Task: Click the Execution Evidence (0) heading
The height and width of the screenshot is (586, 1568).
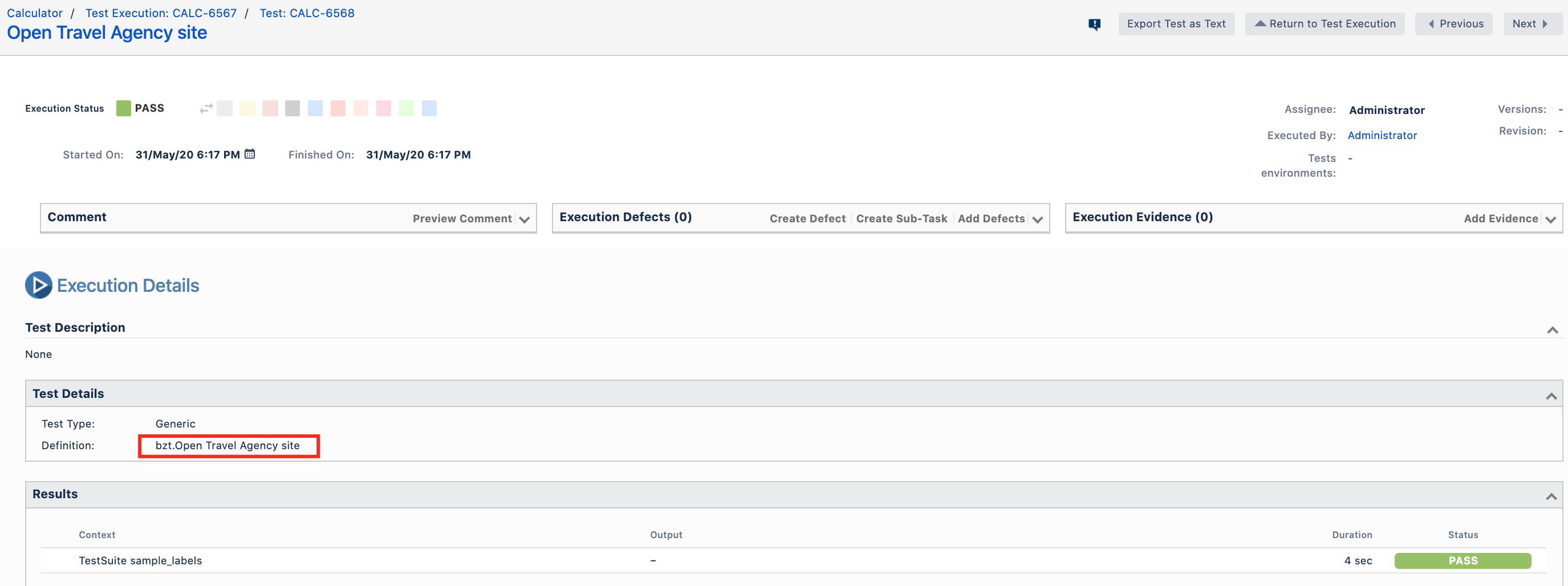Action: click(x=1143, y=217)
